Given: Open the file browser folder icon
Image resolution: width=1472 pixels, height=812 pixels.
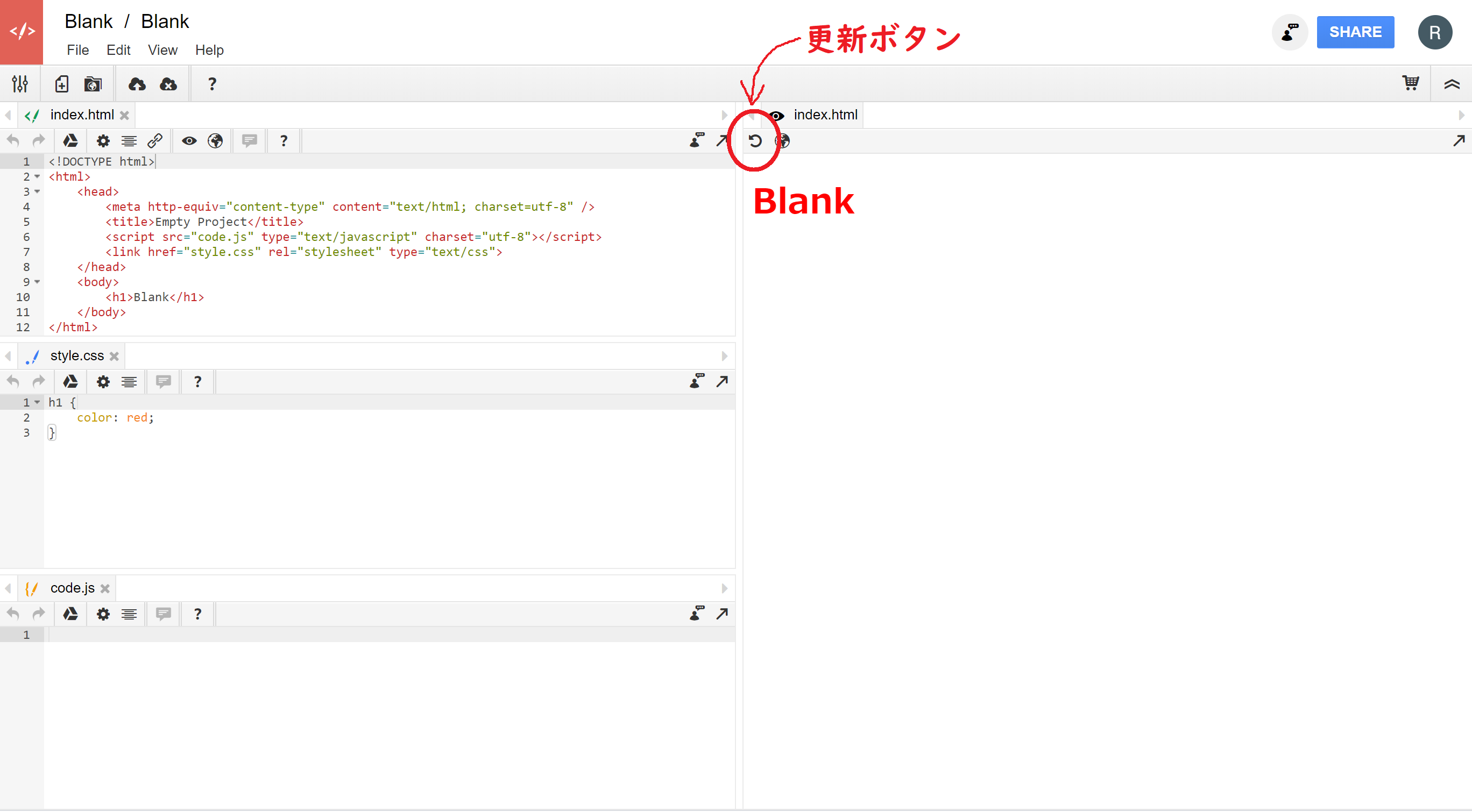Looking at the screenshot, I should coord(93,84).
